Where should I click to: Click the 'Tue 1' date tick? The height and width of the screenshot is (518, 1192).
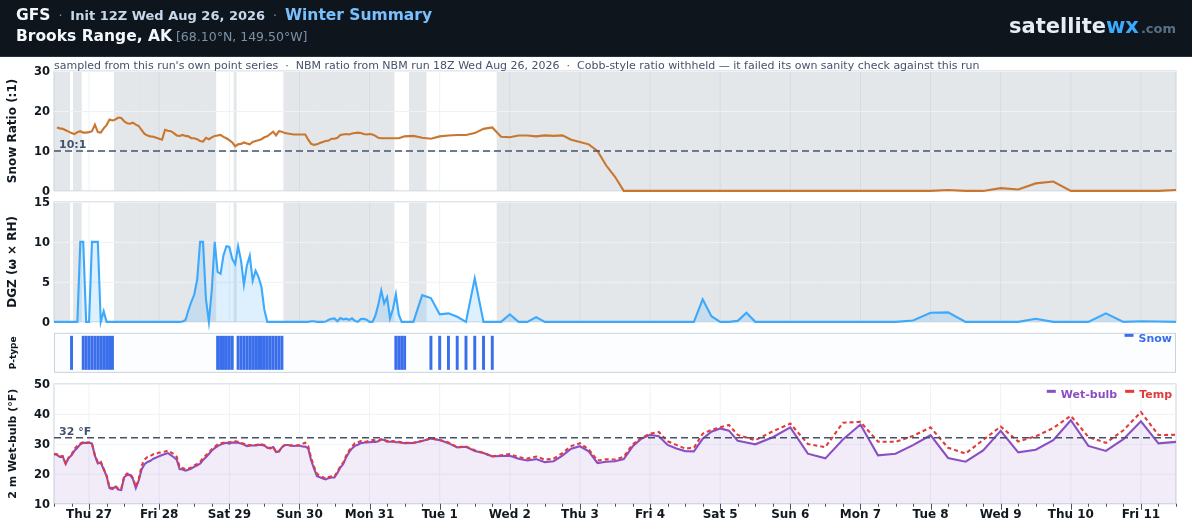[440, 513]
